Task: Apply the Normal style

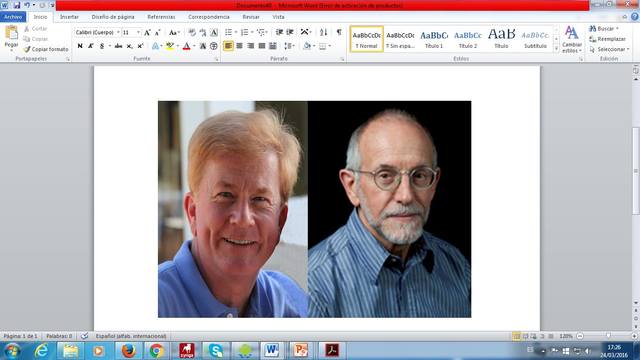Action: (367, 39)
